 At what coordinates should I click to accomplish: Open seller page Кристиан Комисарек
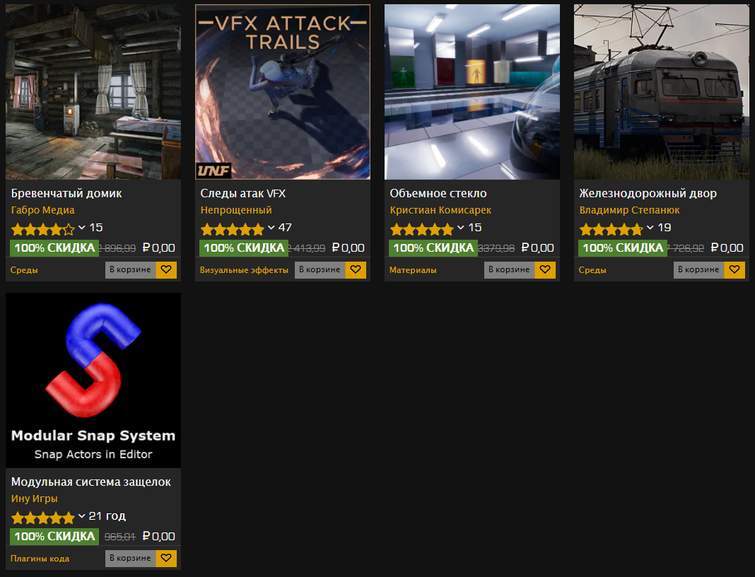click(x=440, y=211)
